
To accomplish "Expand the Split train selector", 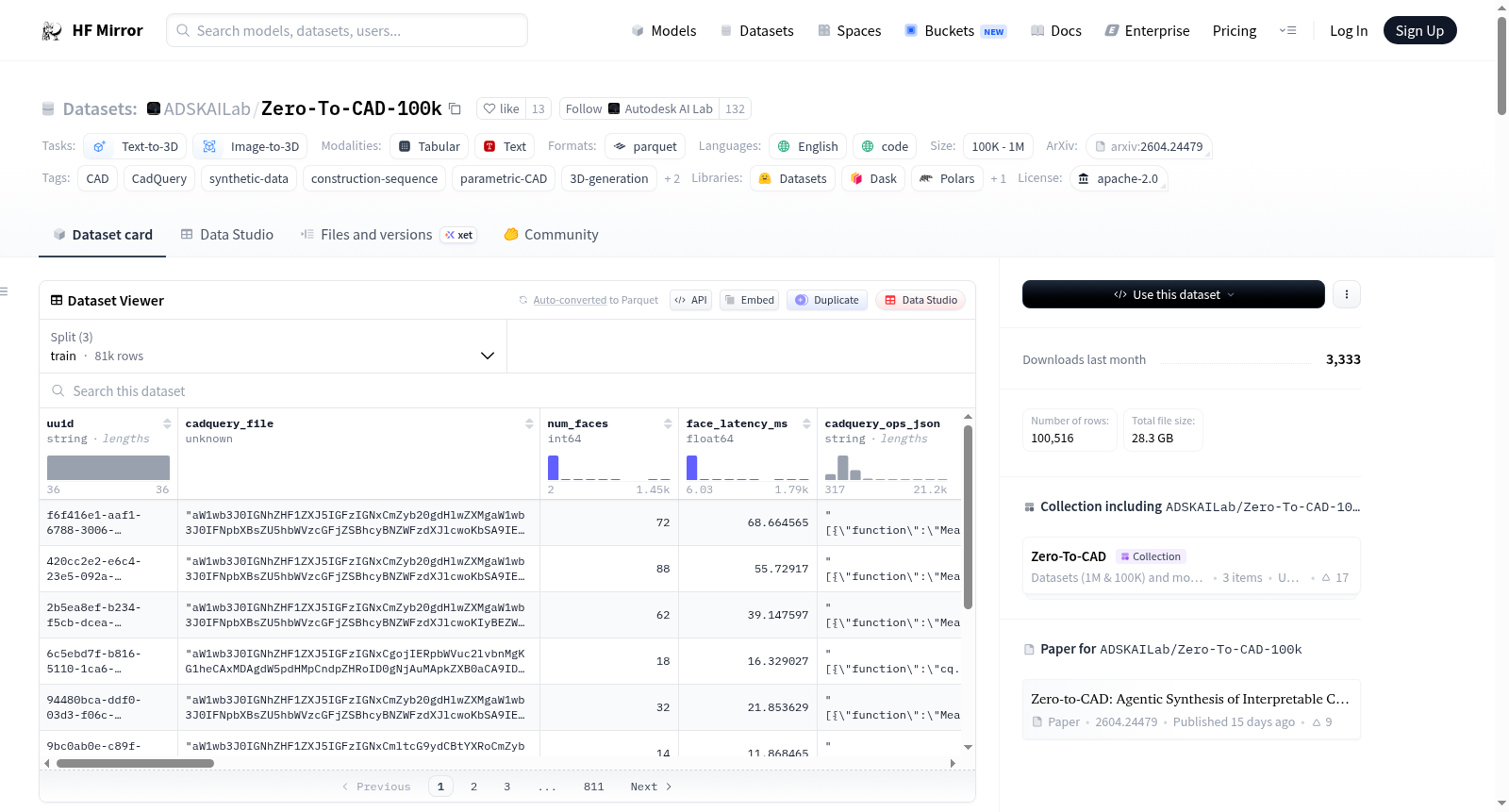I will click(273, 346).
